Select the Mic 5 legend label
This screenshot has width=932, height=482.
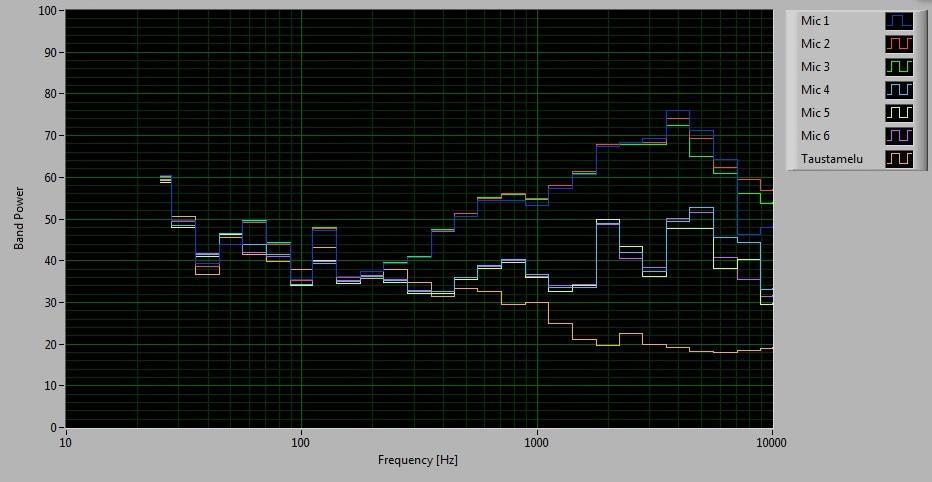(x=815, y=112)
